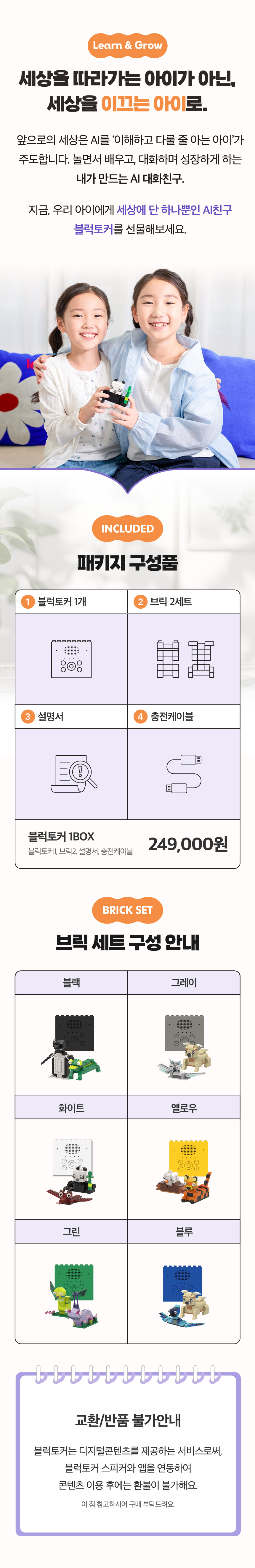This screenshot has width=255, height=1568.
Task: Select the 블랙 brick set header
Action: [x=71, y=982]
